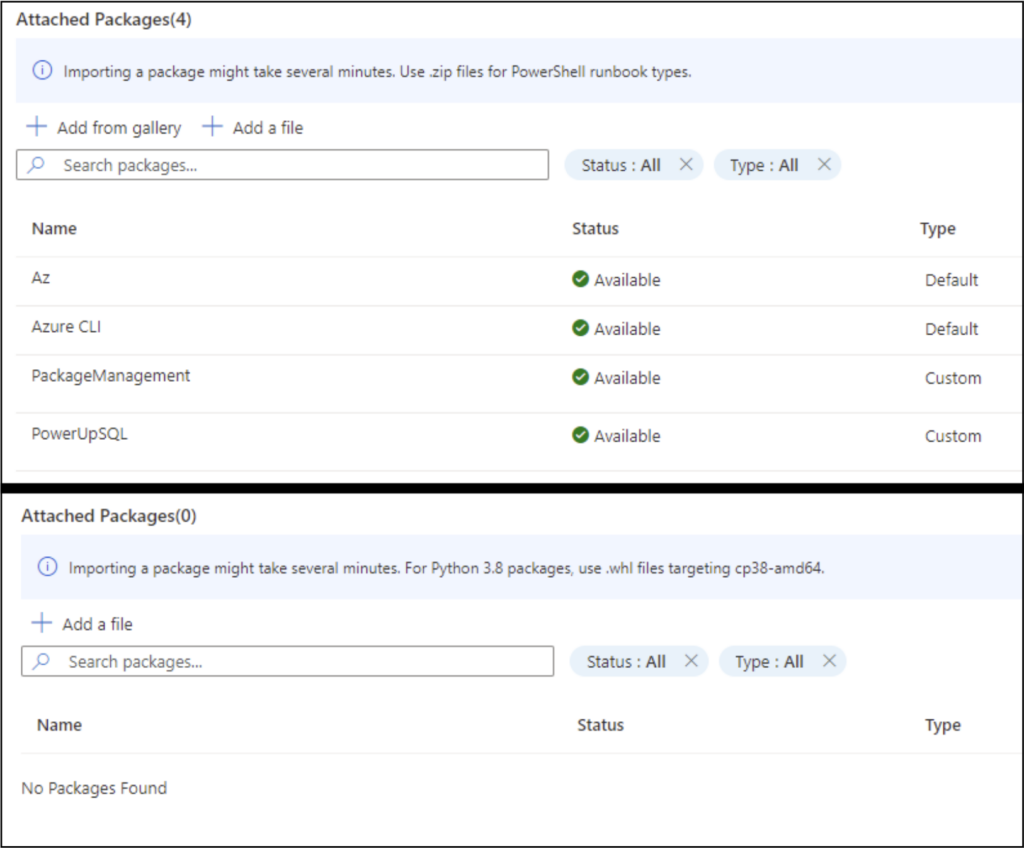Focus the upper Search packages field
1024x848 pixels.
[x=282, y=165]
